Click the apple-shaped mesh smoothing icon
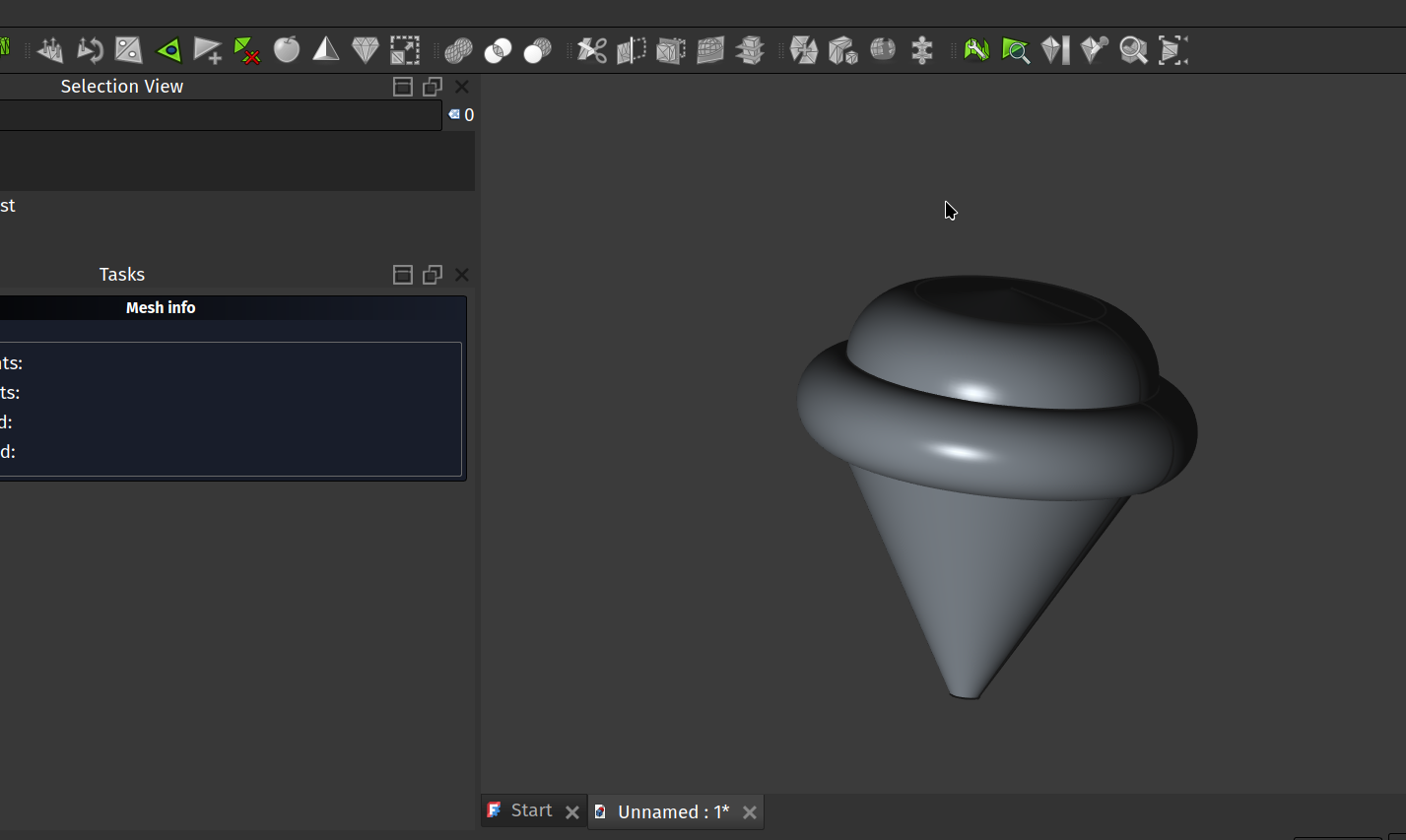The height and width of the screenshot is (840, 1406). point(287,50)
